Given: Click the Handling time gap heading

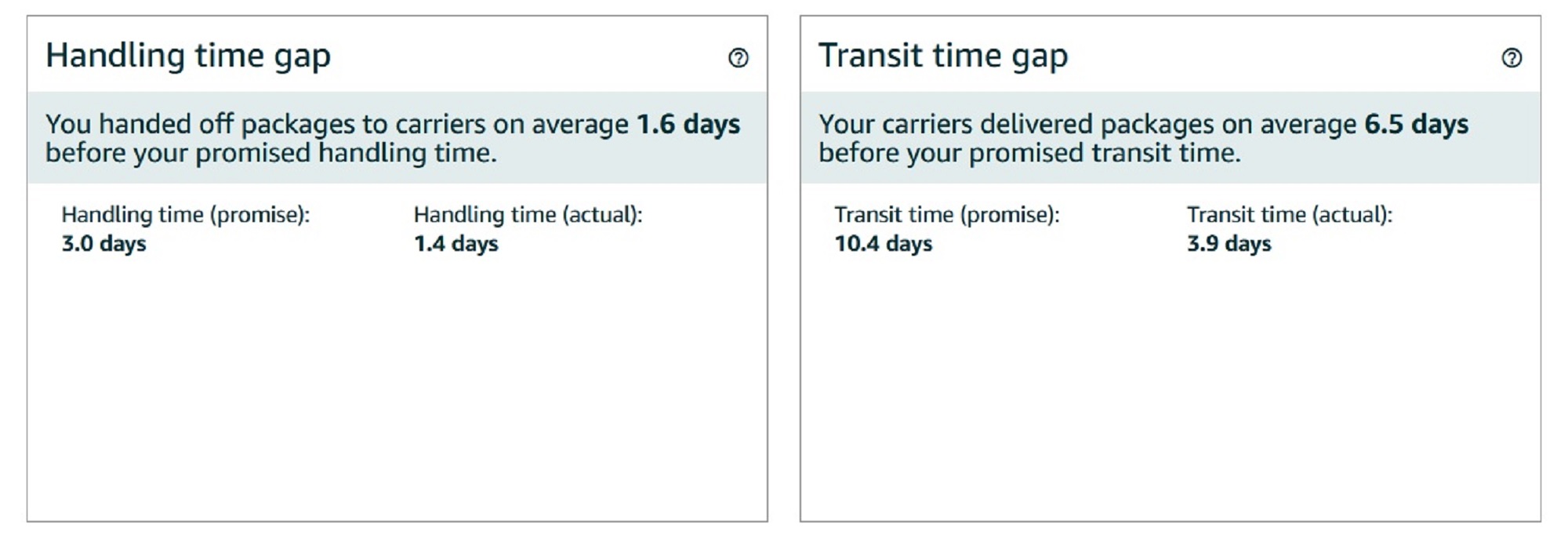Looking at the screenshot, I should (188, 56).
